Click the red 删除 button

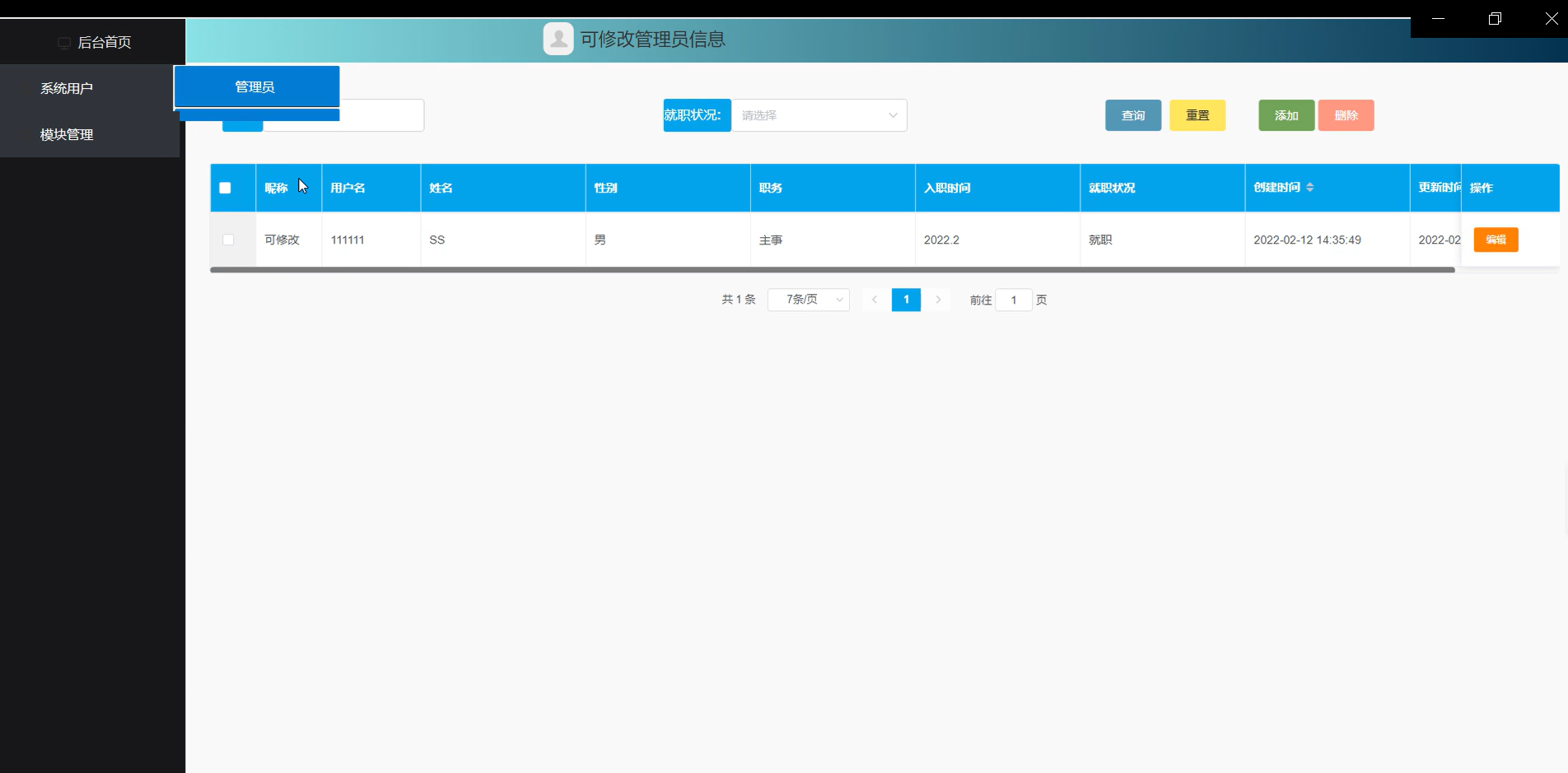(x=1346, y=115)
